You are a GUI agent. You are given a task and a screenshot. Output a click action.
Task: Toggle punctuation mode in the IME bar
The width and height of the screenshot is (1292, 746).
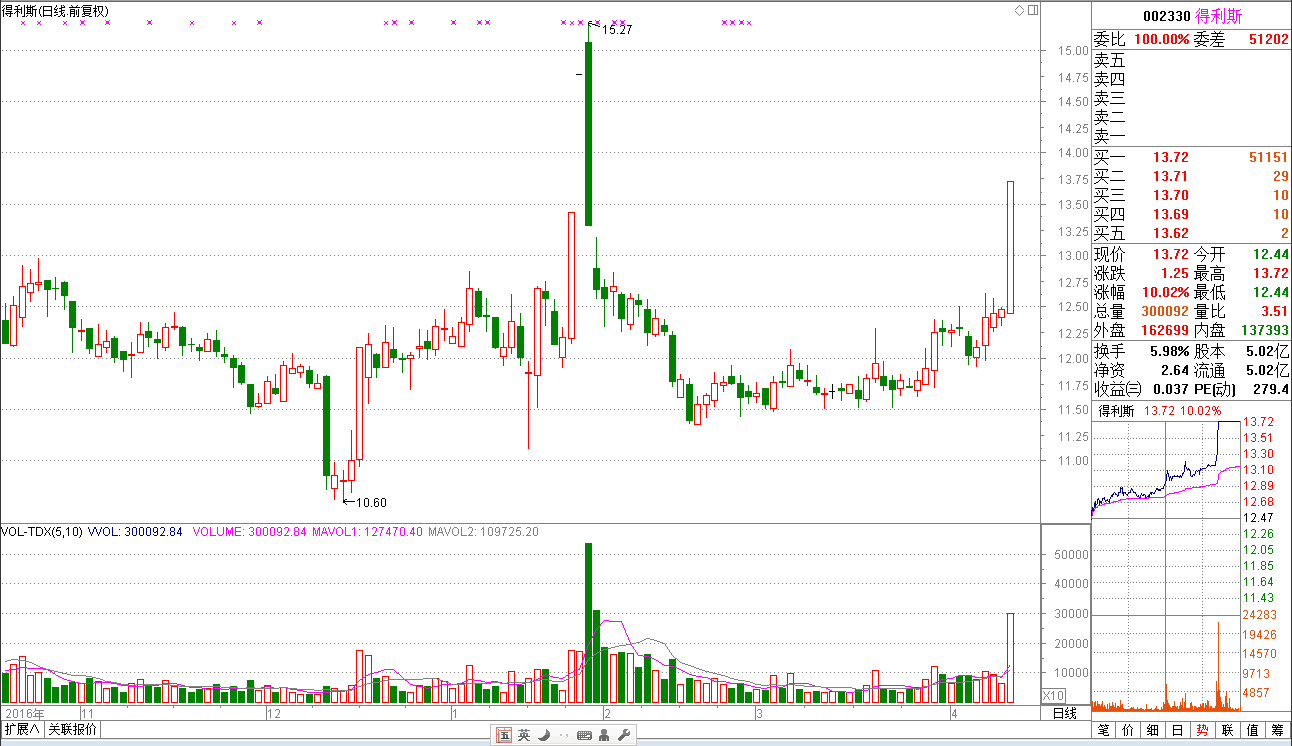563,737
